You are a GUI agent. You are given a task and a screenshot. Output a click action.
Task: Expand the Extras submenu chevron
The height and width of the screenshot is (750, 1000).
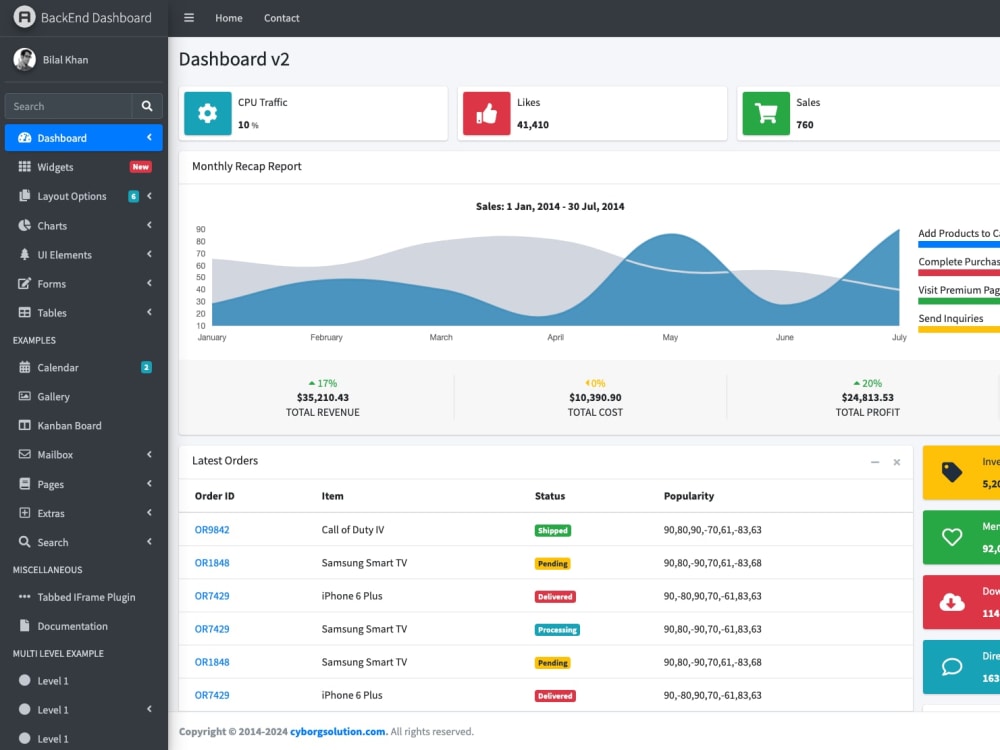click(149, 512)
